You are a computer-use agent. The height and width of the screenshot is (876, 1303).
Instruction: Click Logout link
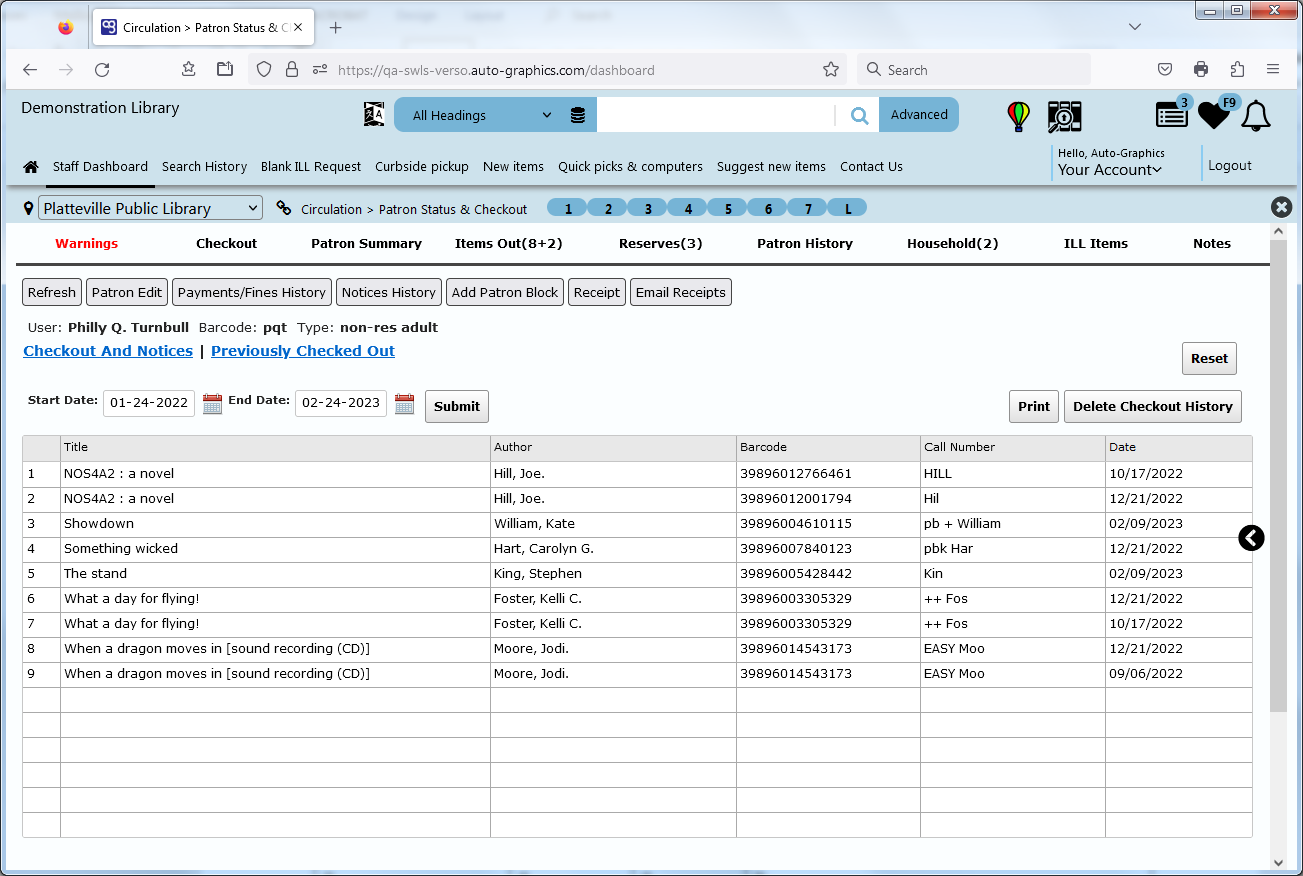1230,166
